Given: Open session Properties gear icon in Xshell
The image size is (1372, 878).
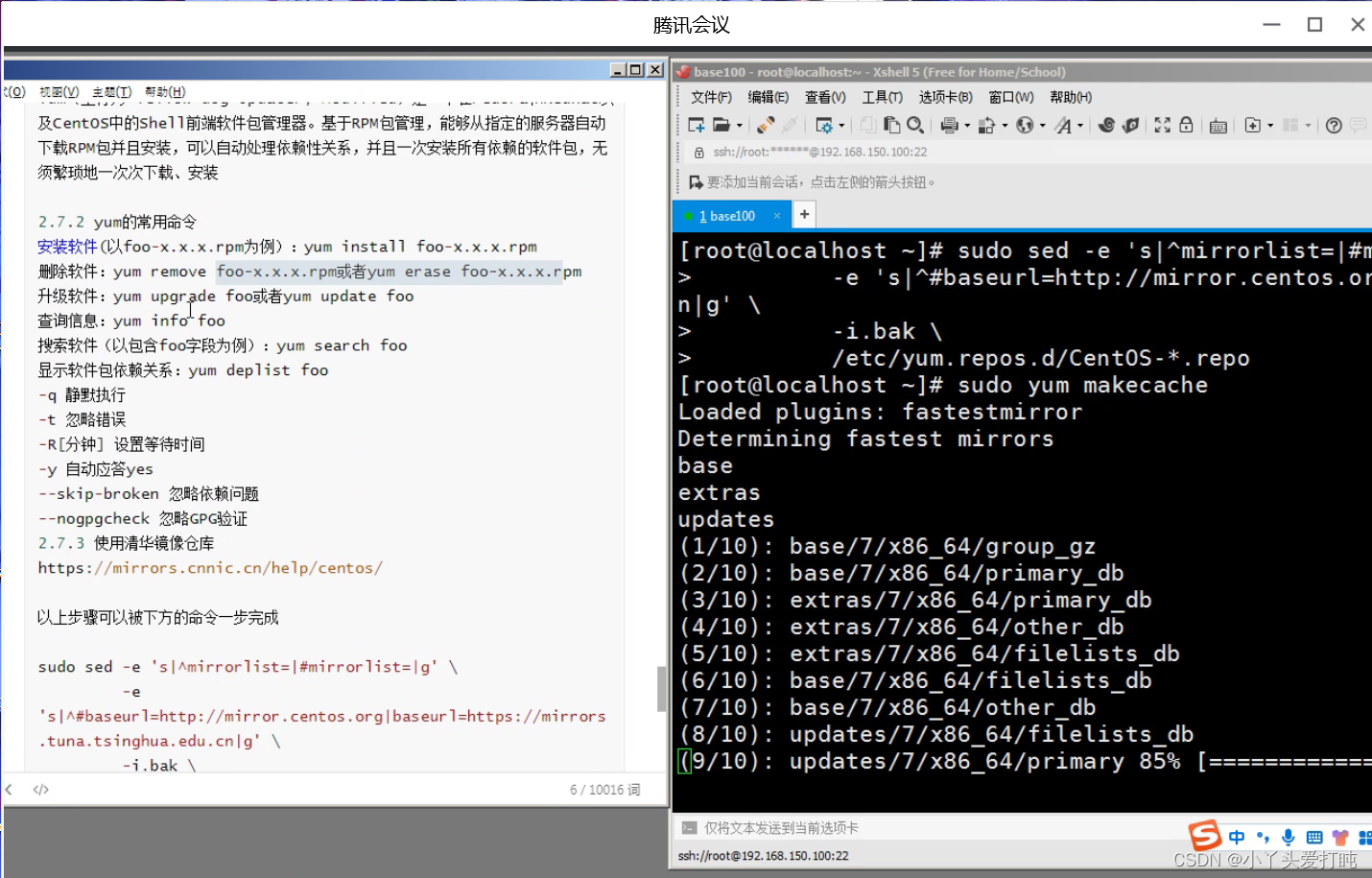Looking at the screenshot, I should tap(824, 125).
